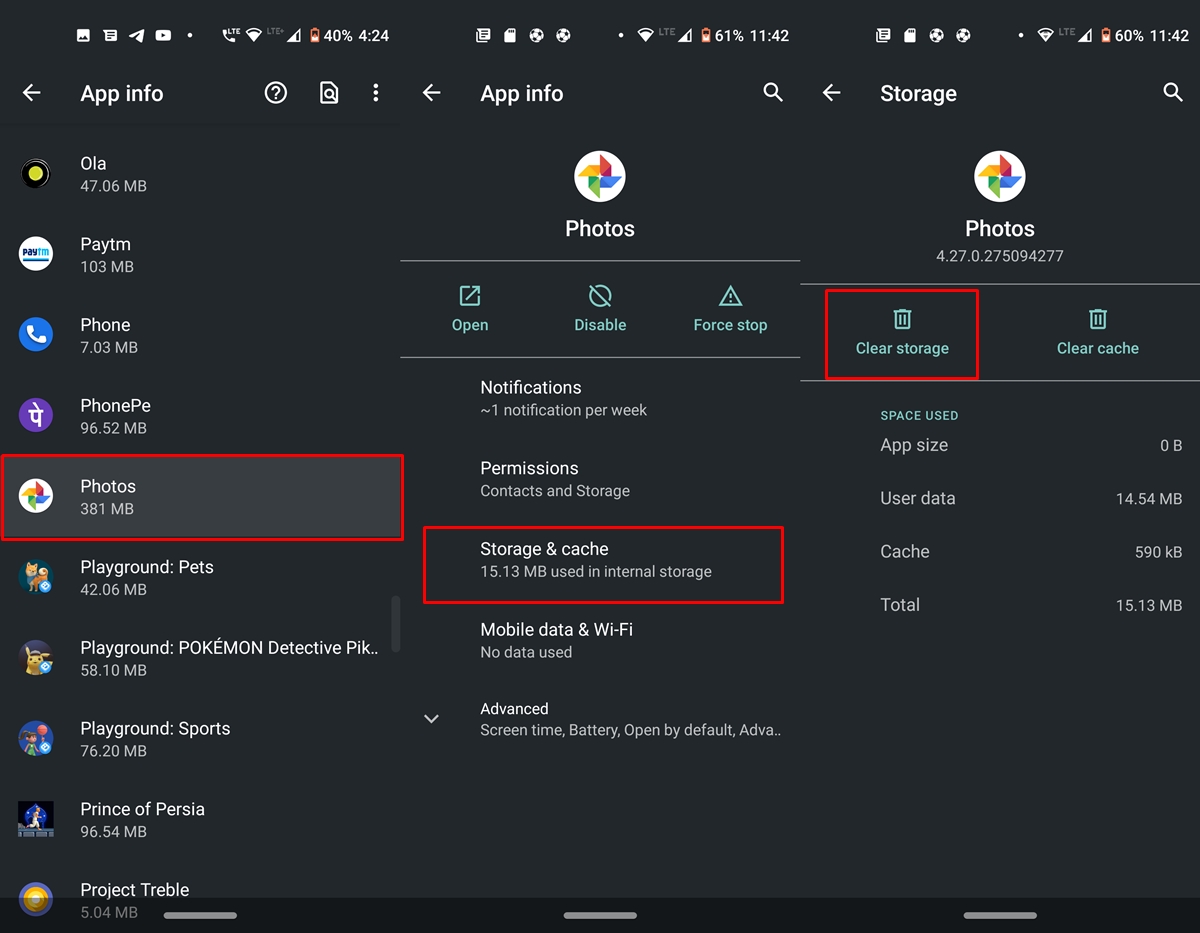Open the Photos app via Open icon
The width and height of the screenshot is (1200, 933).
click(x=470, y=308)
